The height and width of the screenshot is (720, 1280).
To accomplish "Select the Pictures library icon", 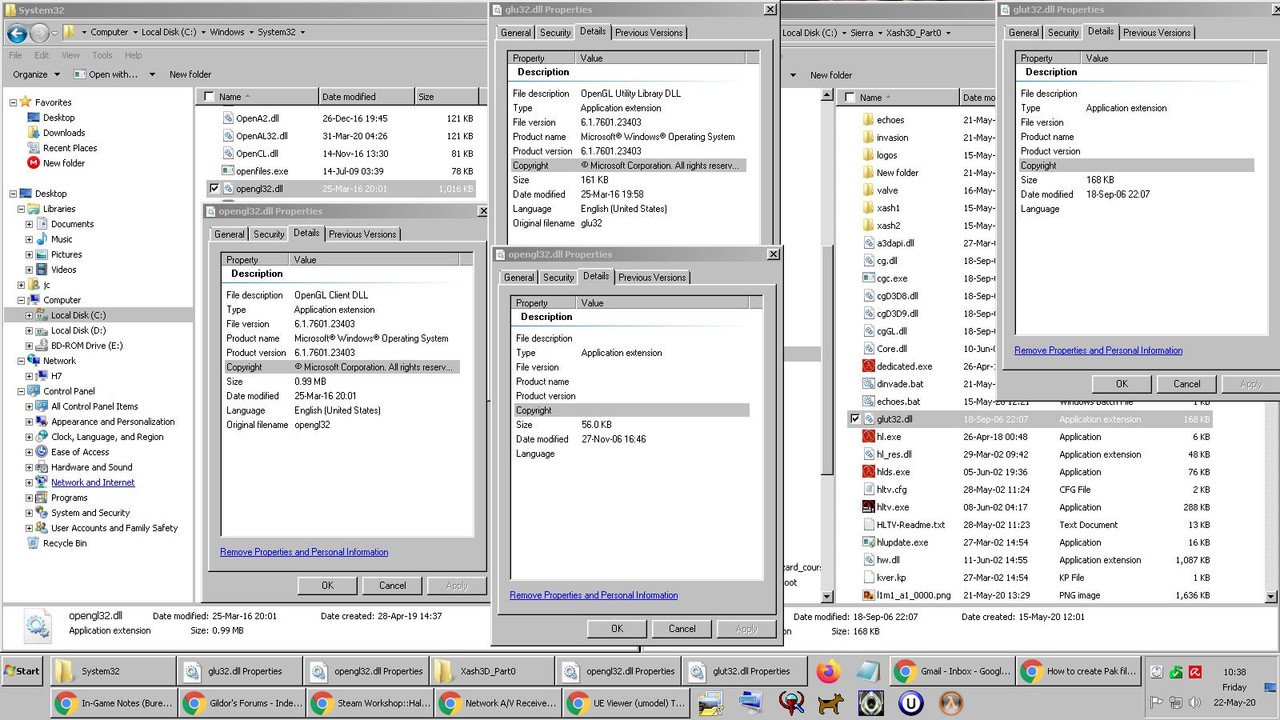I will point(42,254).
